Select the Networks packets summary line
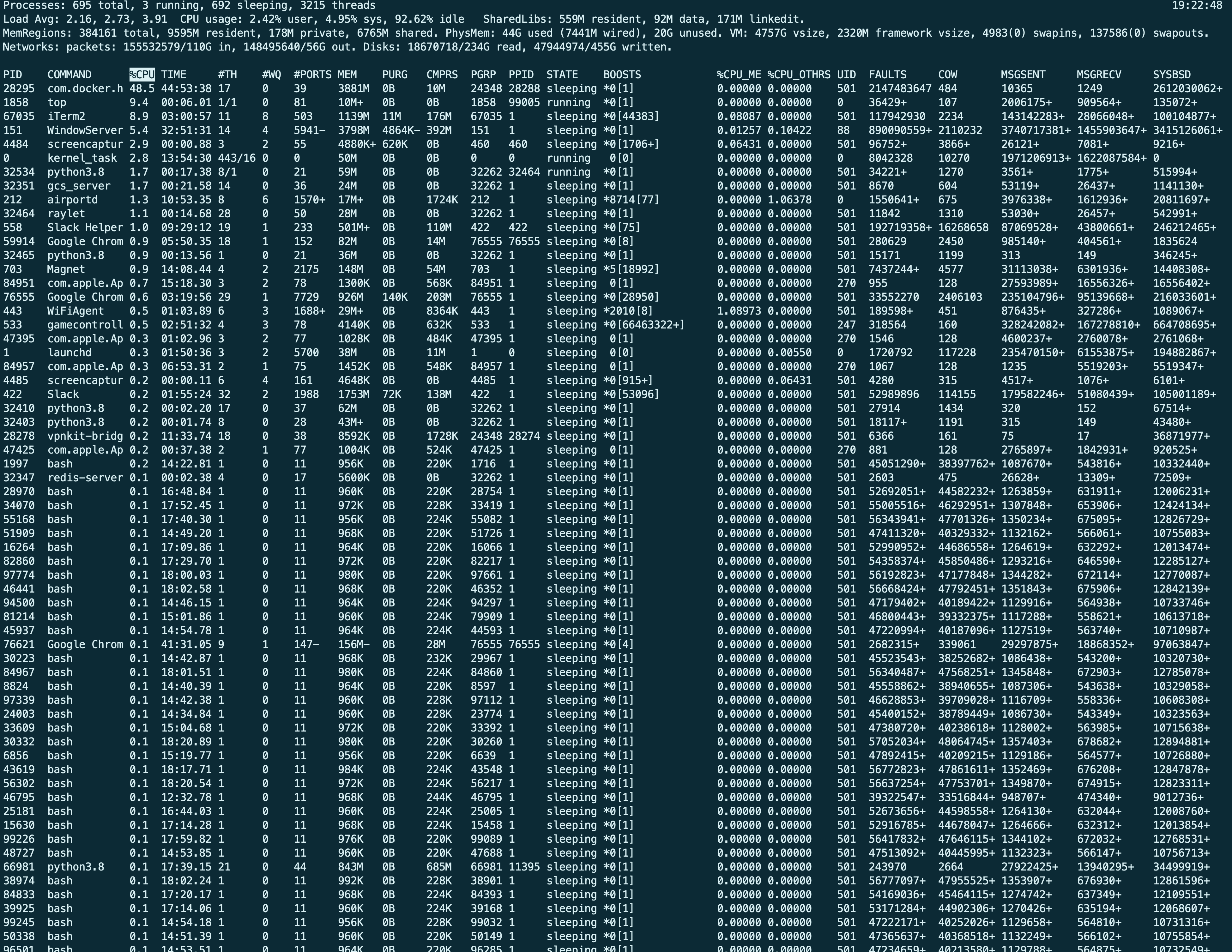The width and height of the screenshot is (1232, 952). point(337,47)
